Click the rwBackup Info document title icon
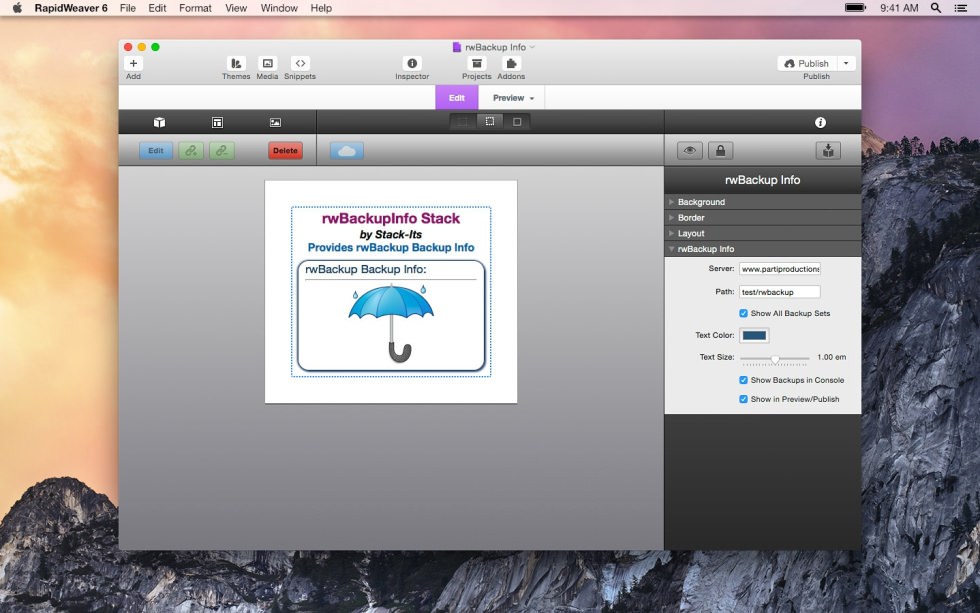The image size is (980, 613). point(457,47)
